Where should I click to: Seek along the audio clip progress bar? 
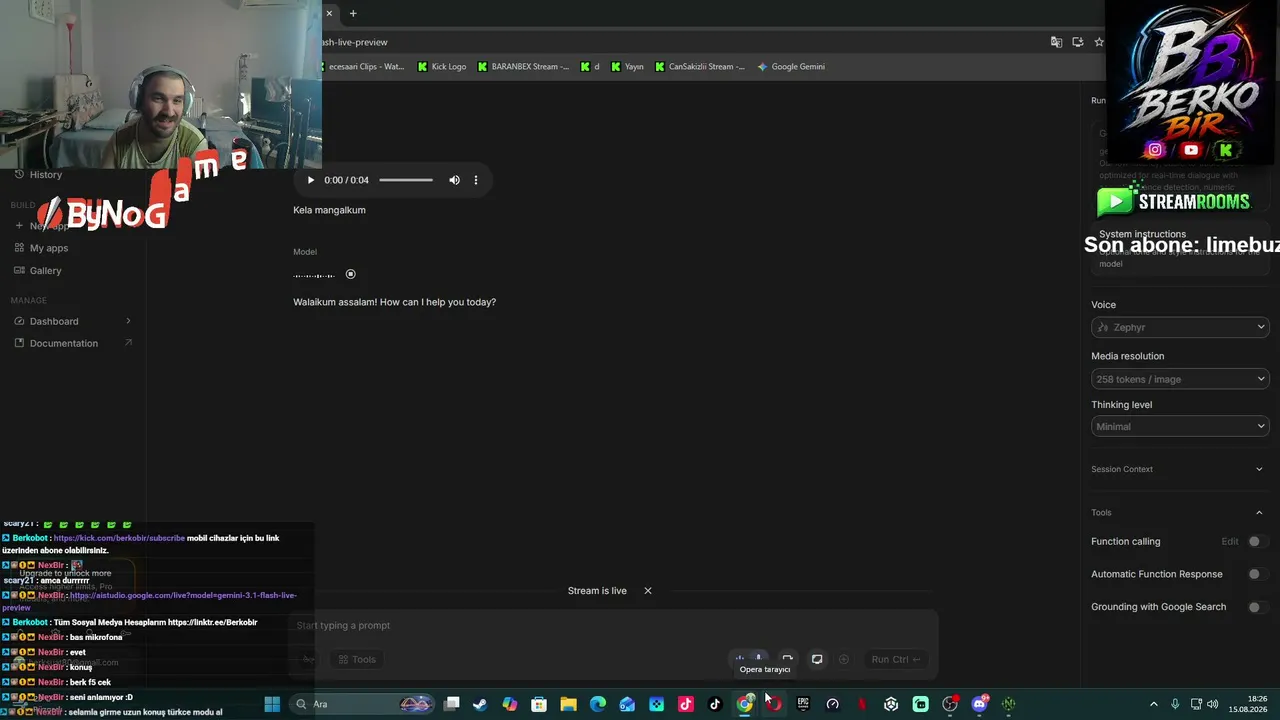click(406, 180)
